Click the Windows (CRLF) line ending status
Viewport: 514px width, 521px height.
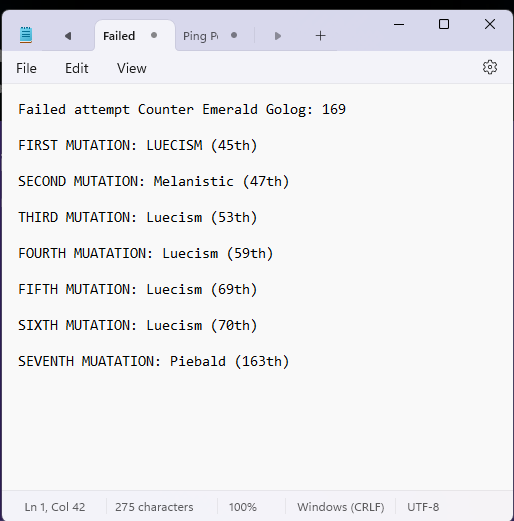point(341,507)
